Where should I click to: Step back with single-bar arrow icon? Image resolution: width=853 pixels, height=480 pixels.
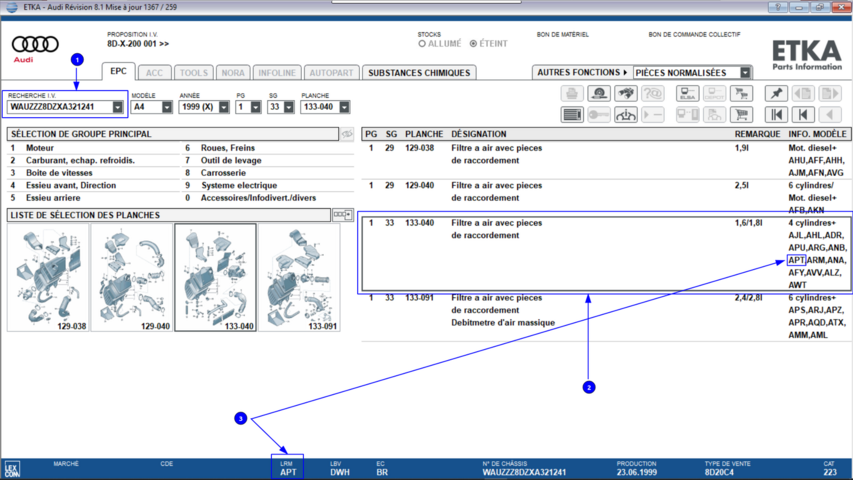803,115
